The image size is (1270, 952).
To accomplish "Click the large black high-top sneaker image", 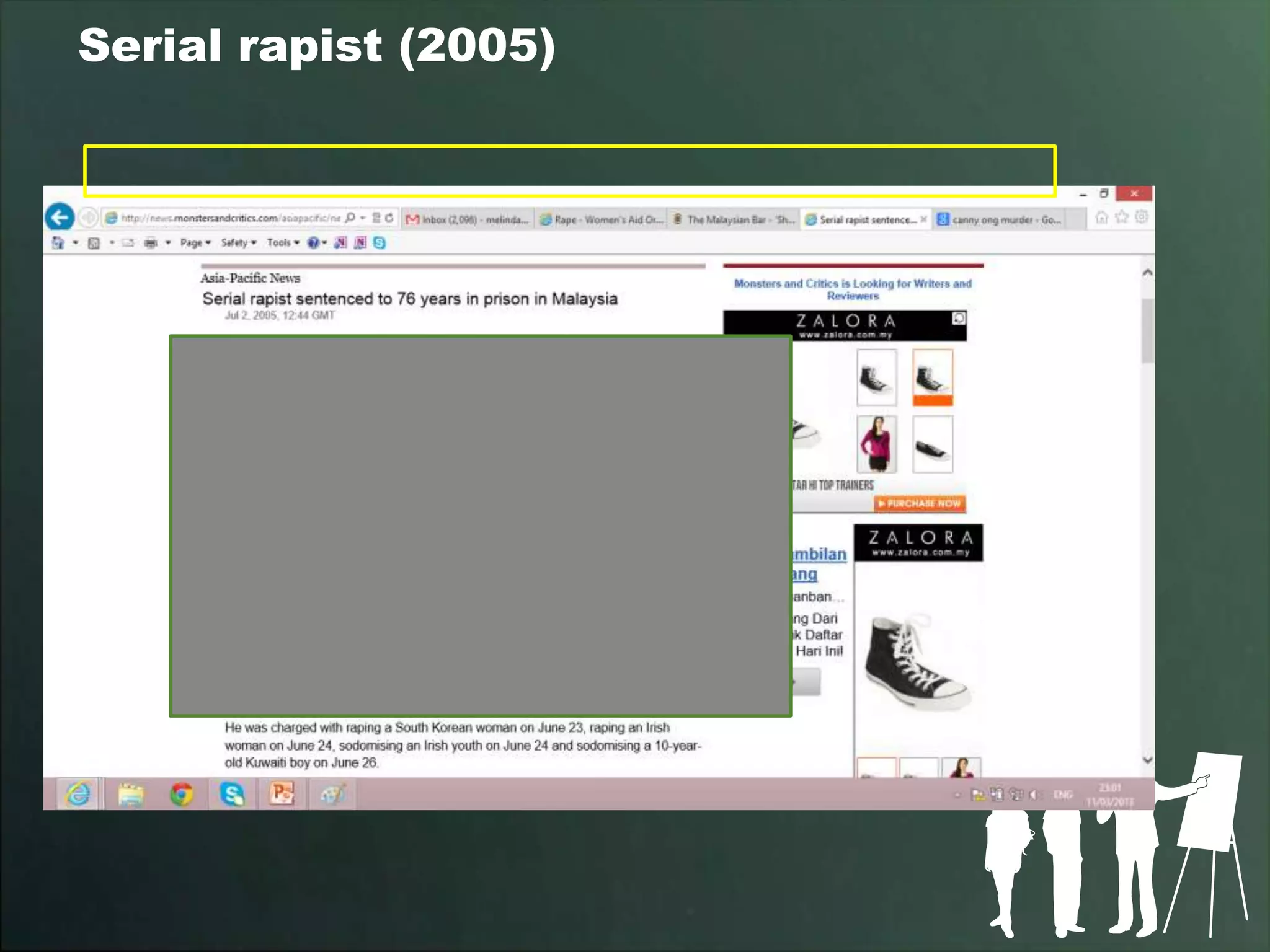I will (x=918, y=661).
